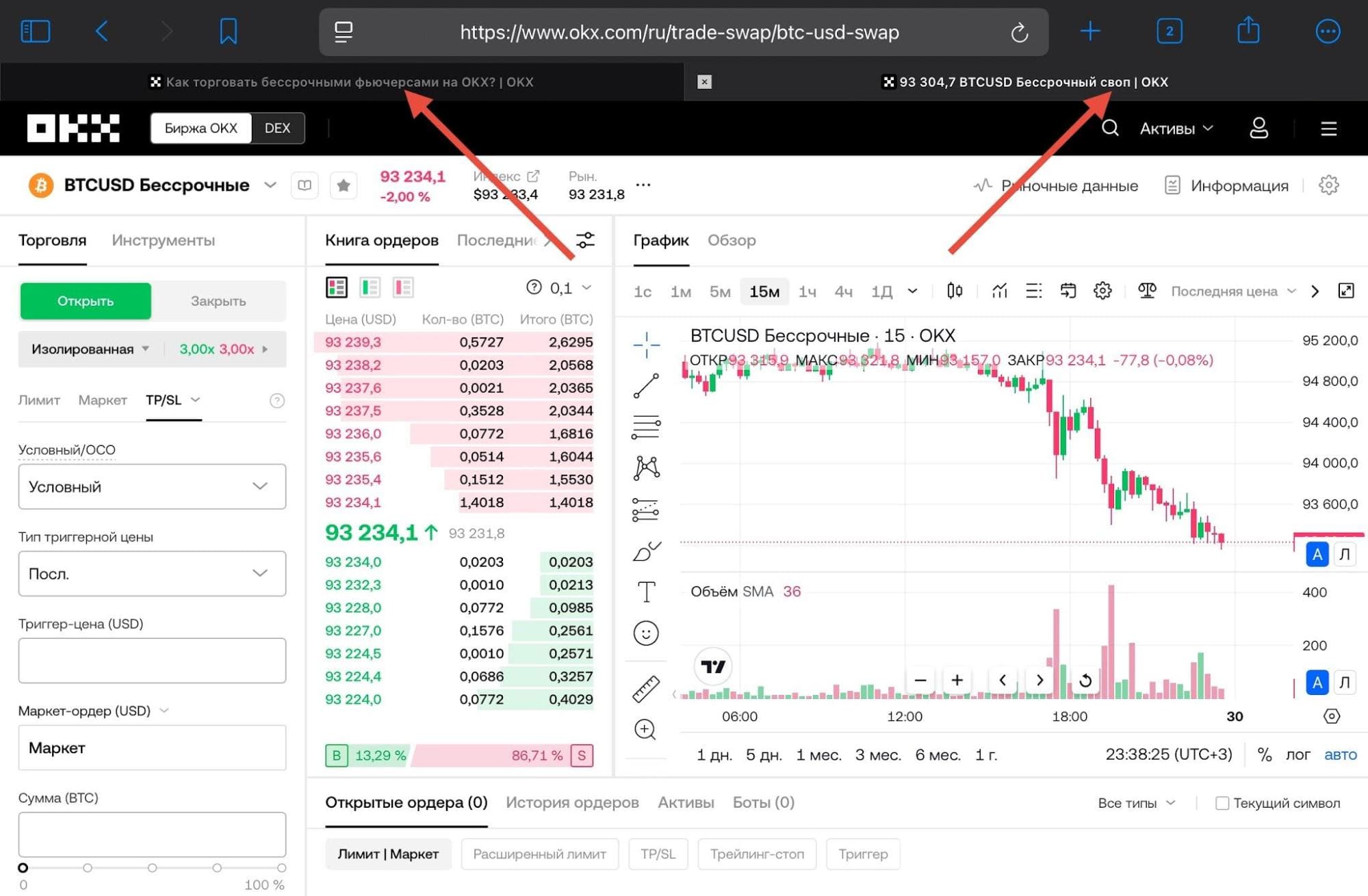The width and height of the screenshot is (1368, 896).
Task: Switch to Инструменты tab
Action: coord(163,240)
